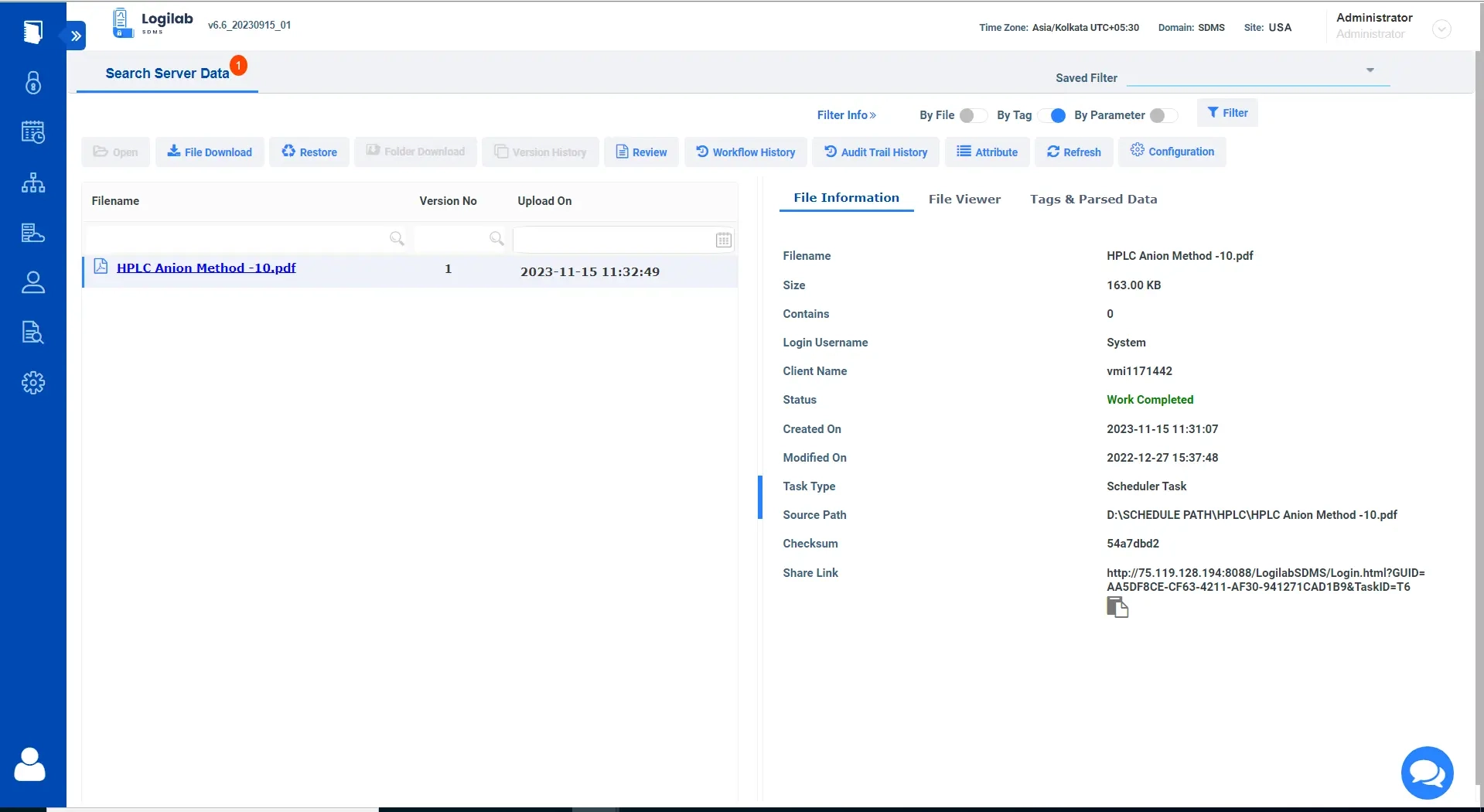Click the Size value 163.00 KB
The height and width of the screenshot is (812, 1484).
coord(1134,285)
